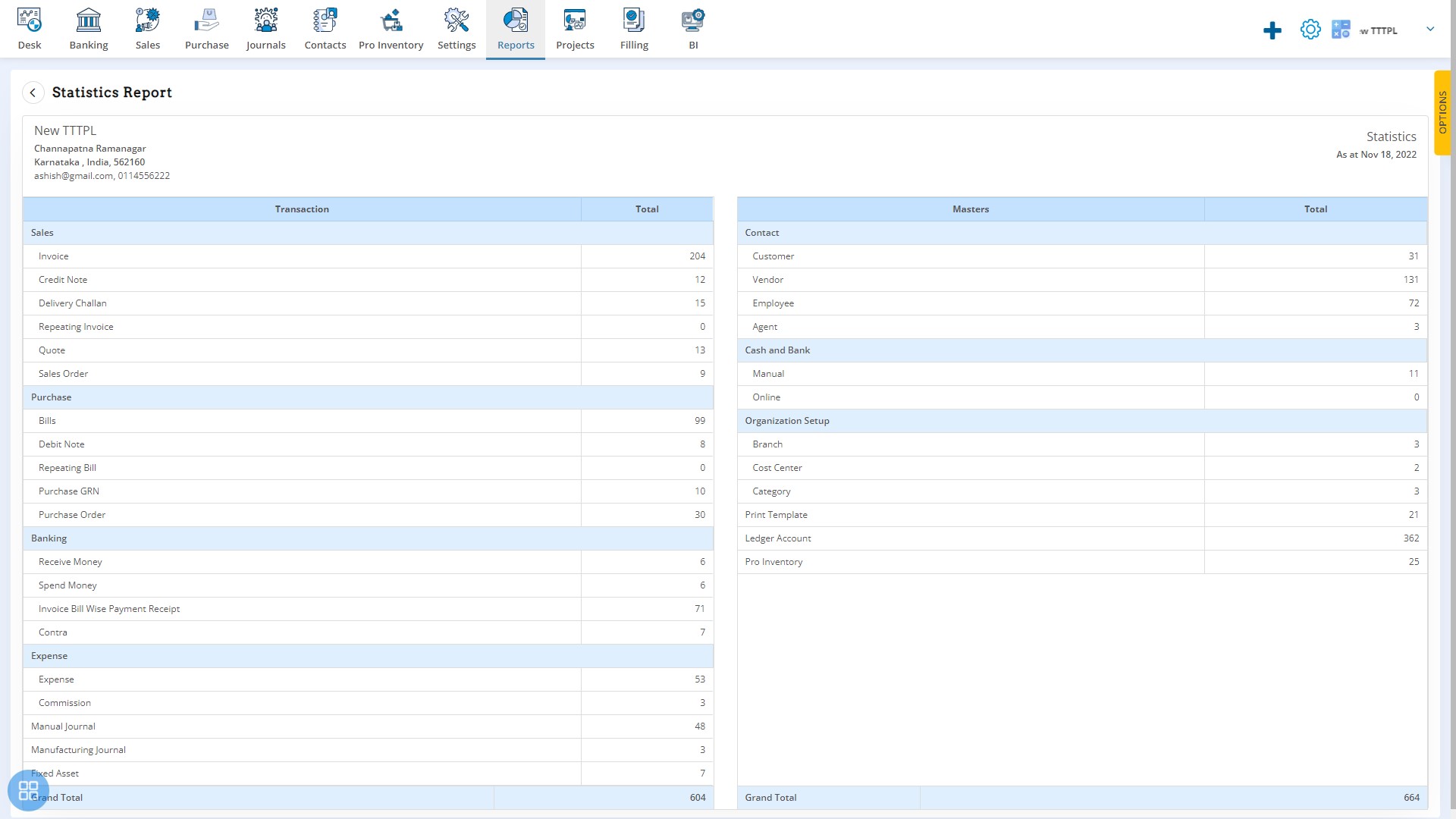The image size is (1456, 819).
Task: Click the Debit Note row
Action: (x=368, y=444)
